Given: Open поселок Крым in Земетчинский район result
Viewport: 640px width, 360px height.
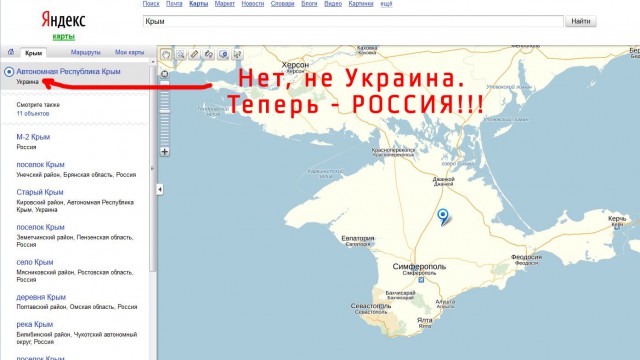Looking at the screenshot, I should [40, 227].
